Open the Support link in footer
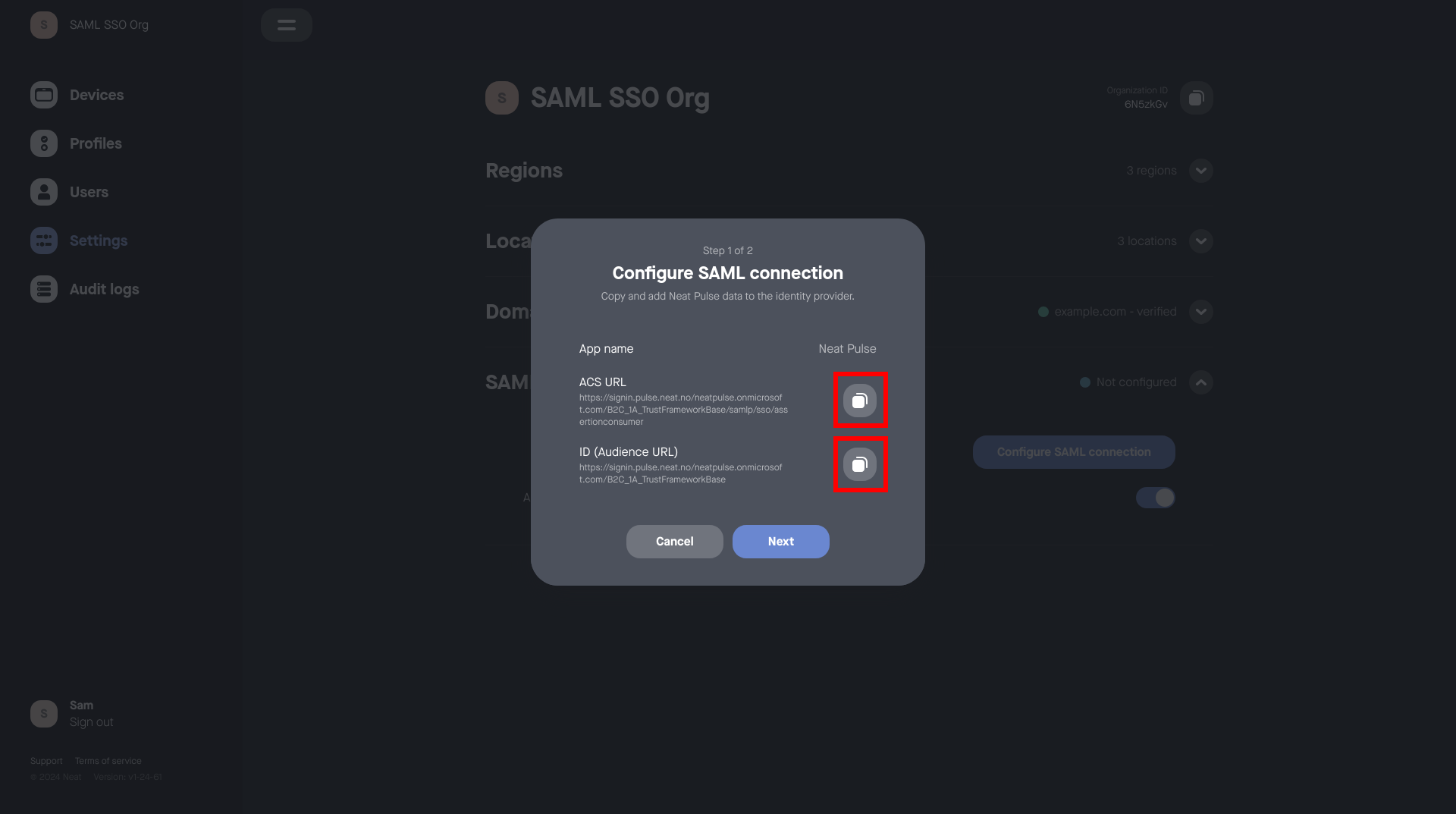 pyautogui.click(x=46, y=761)
